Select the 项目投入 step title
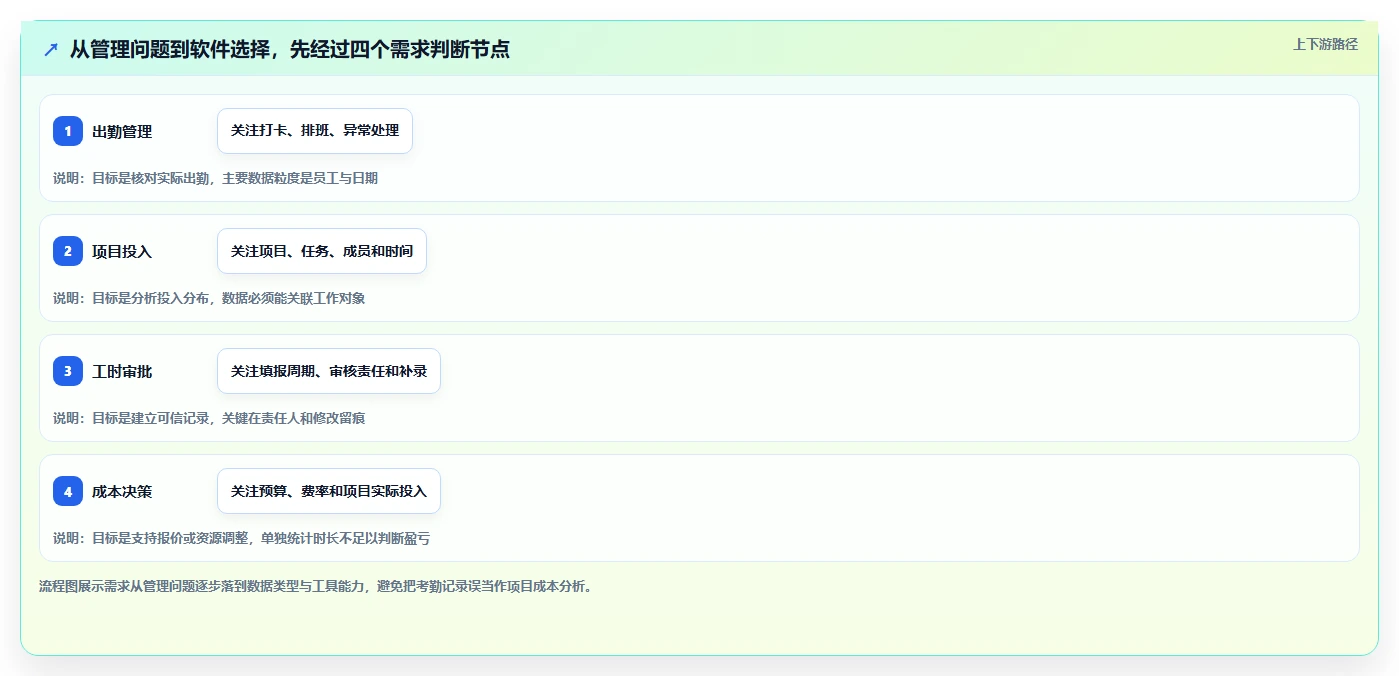The height and width of the screenshot is (676, 1399). pyautogui.click(x=122, y=251)
